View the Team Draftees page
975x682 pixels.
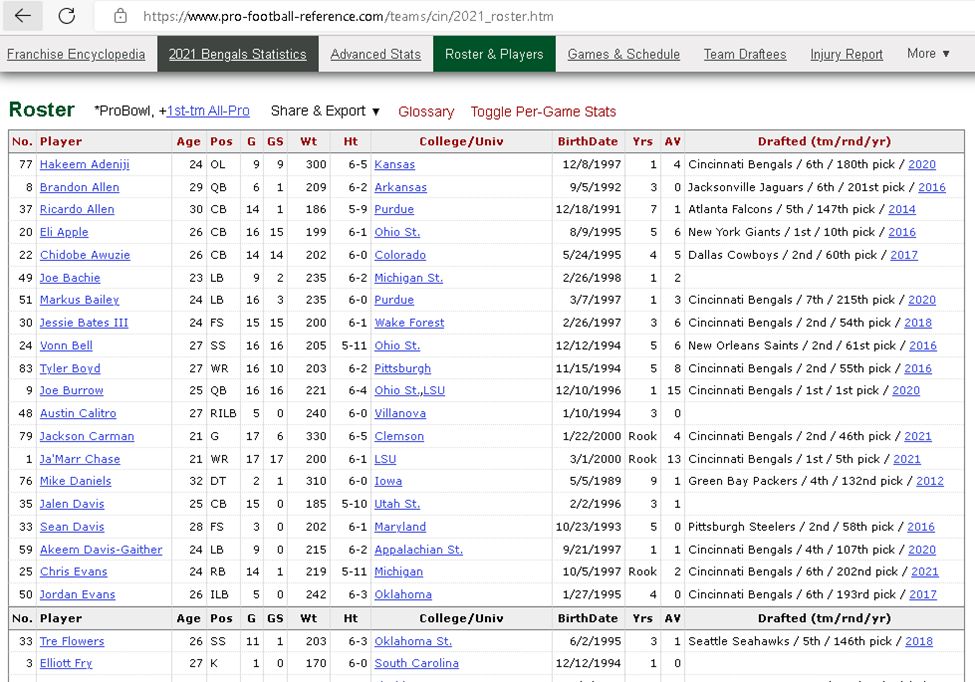coord(744,54)
